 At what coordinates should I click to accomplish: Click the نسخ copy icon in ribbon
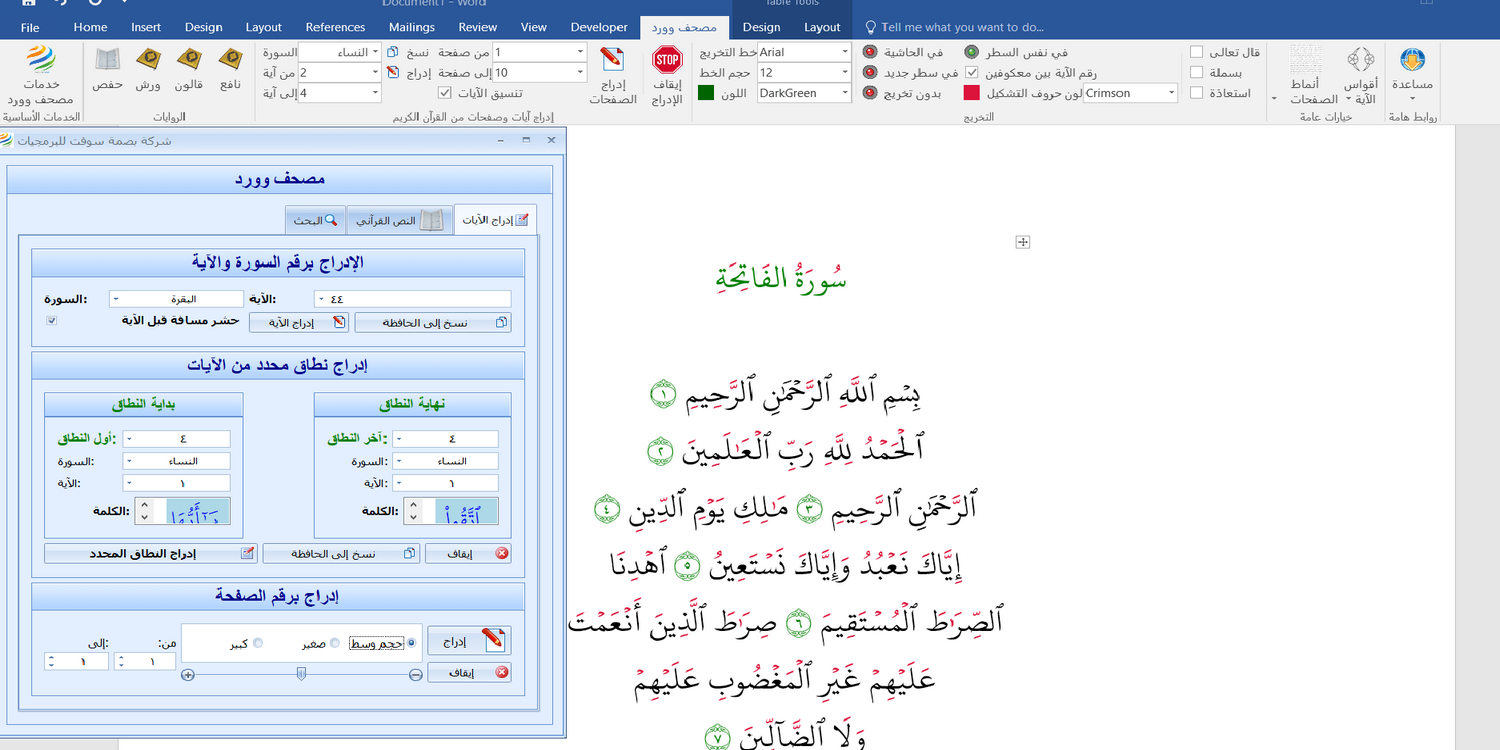[393, 52]
